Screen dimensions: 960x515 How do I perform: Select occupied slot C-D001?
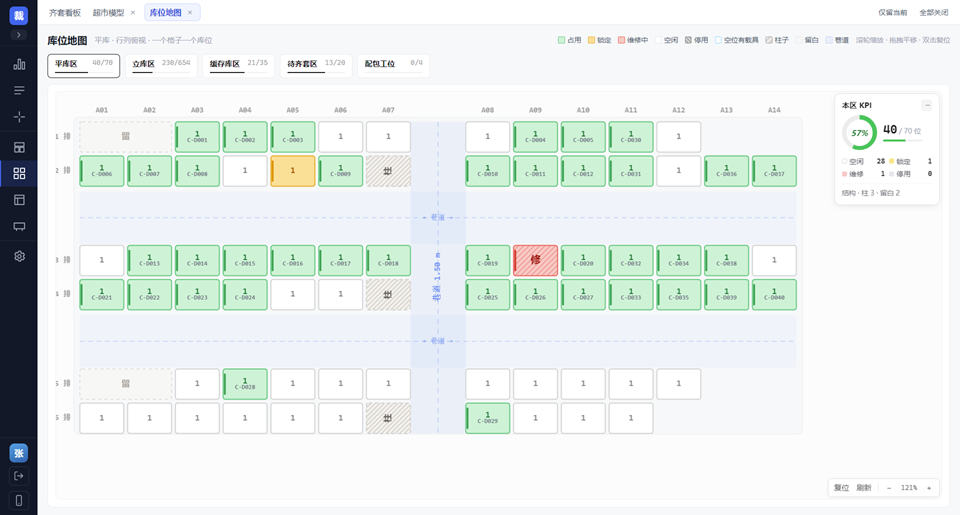pyautogui.click(x=197, y=137)
